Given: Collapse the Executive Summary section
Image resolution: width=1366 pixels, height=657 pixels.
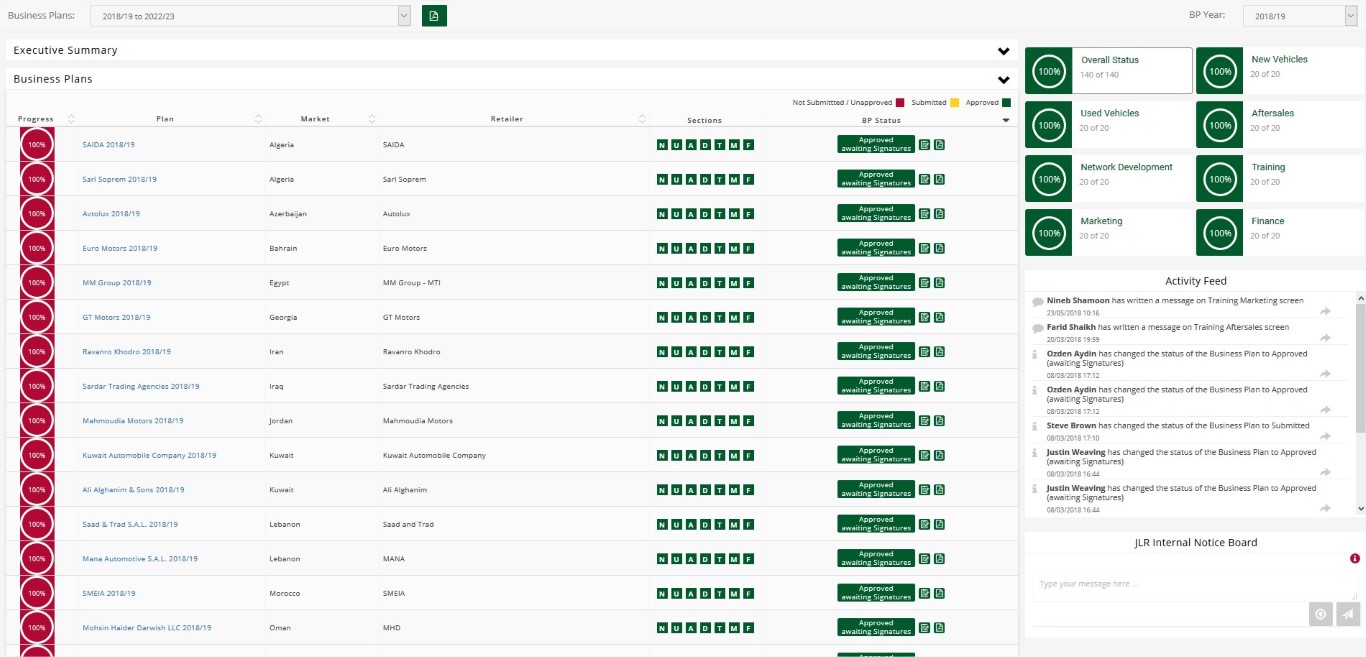Looking at the screenshot, I should pos(1003,51).
